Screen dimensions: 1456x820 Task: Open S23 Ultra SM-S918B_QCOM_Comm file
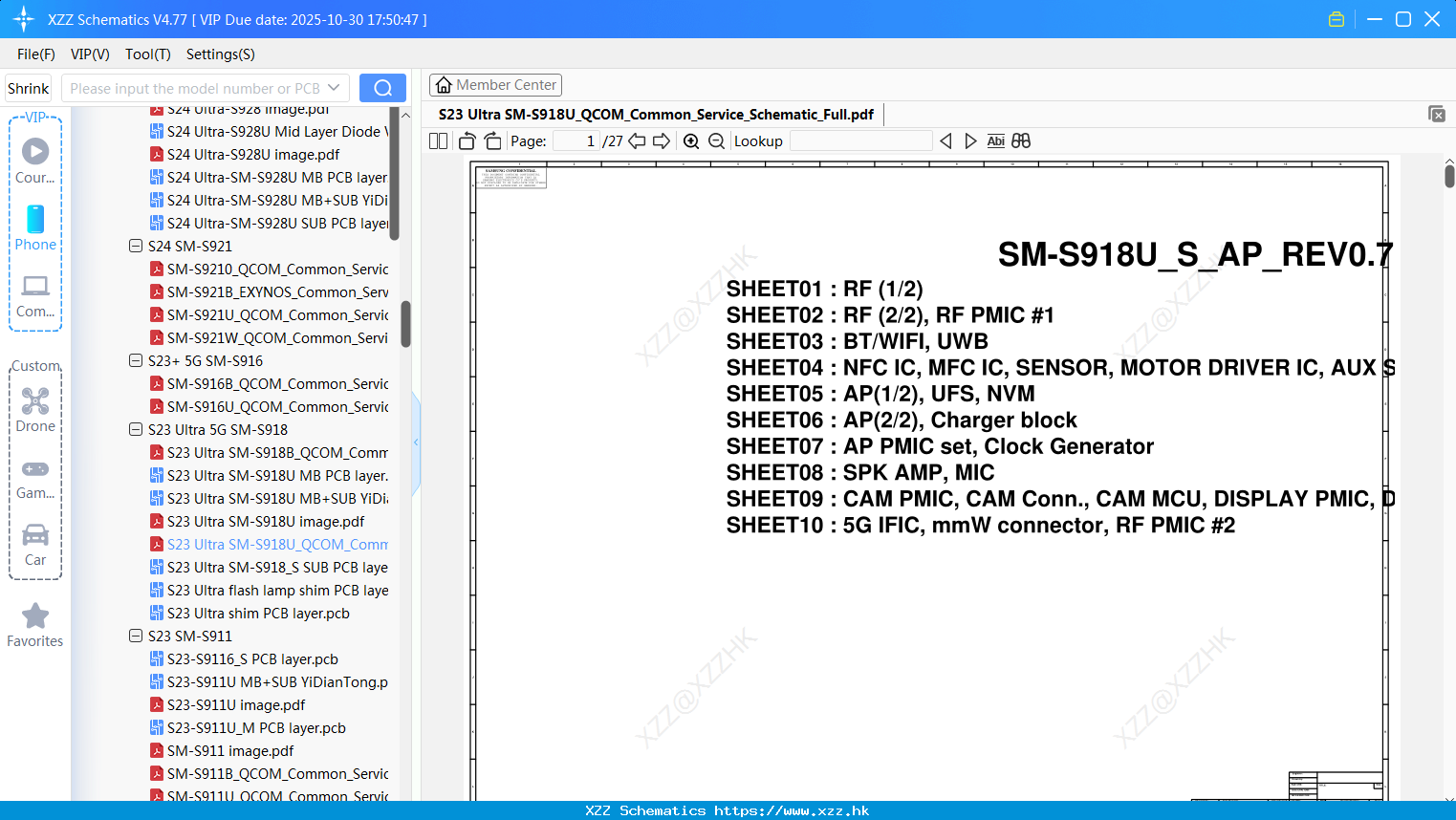(x=269, y=452)
